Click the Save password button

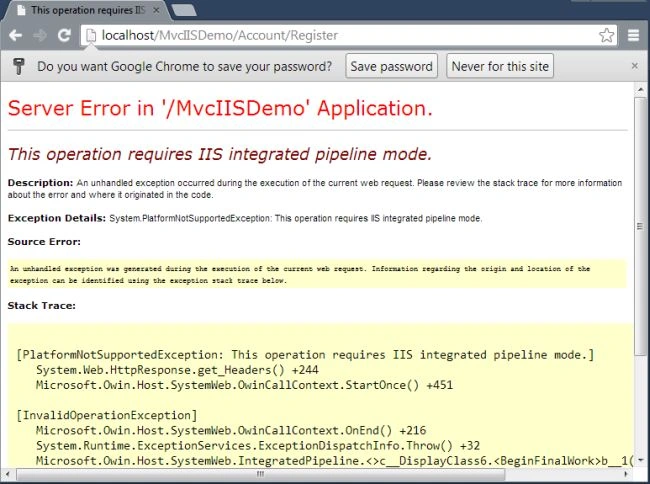pyautogui.click(x=391, y=66)
